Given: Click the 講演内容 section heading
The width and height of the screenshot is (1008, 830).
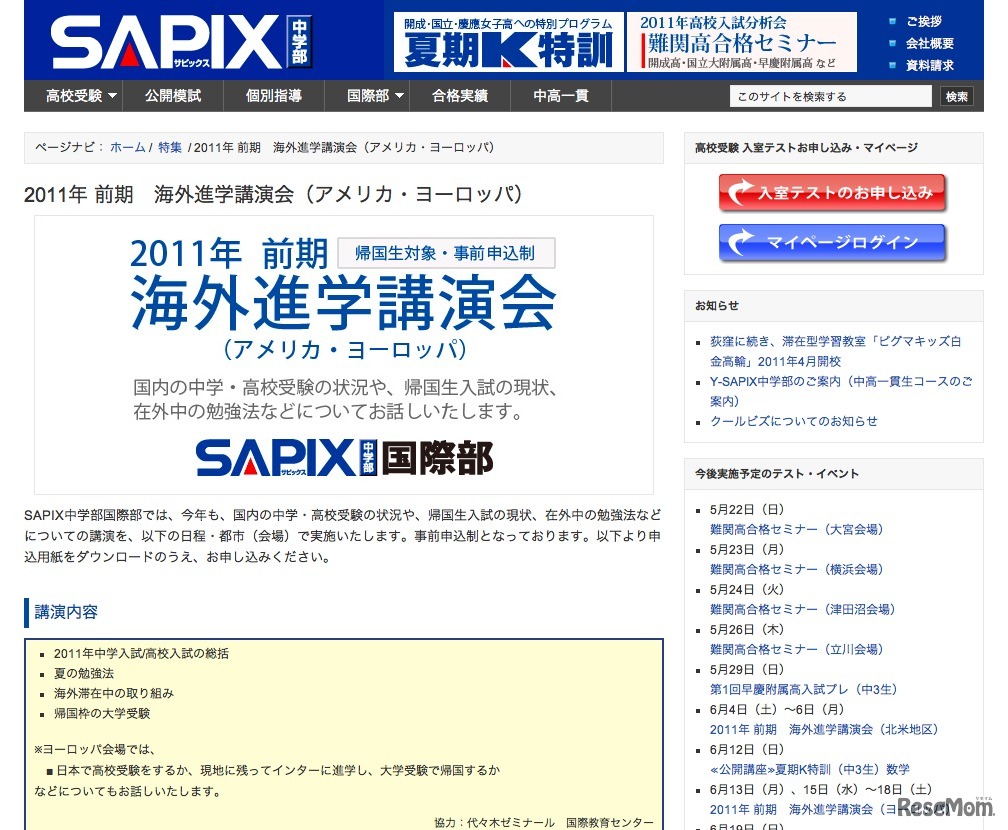Looking at the screenshot, I should pos(66,612).
